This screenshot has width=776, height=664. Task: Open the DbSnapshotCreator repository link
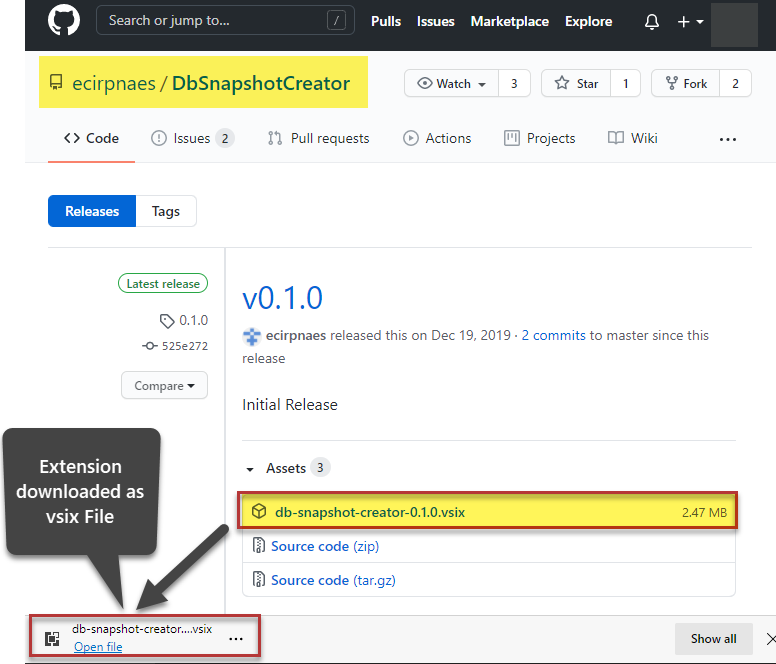click(261, 83)
